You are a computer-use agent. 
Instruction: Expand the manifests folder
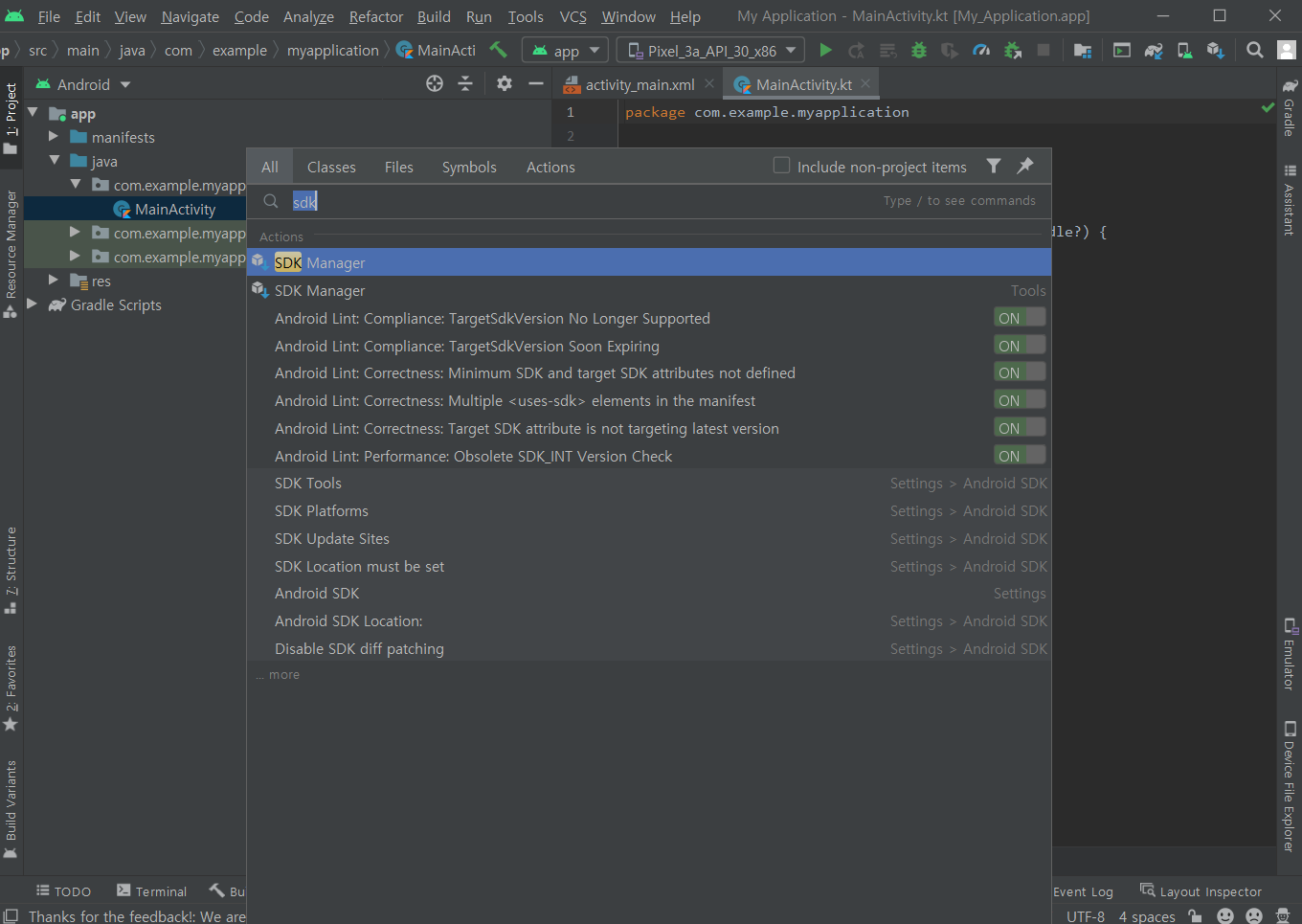[x=54, y=136]
